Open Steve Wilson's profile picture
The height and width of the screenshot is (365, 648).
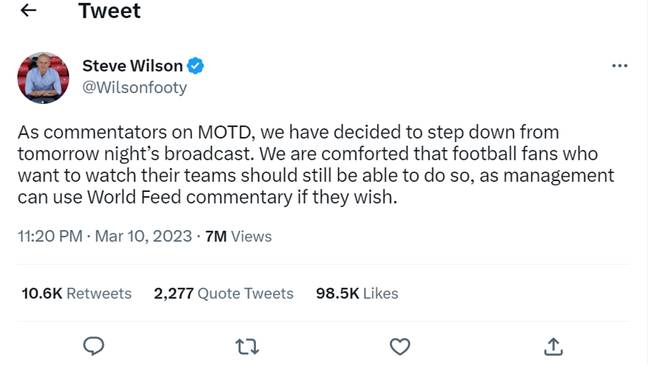[x=43, y=78]
